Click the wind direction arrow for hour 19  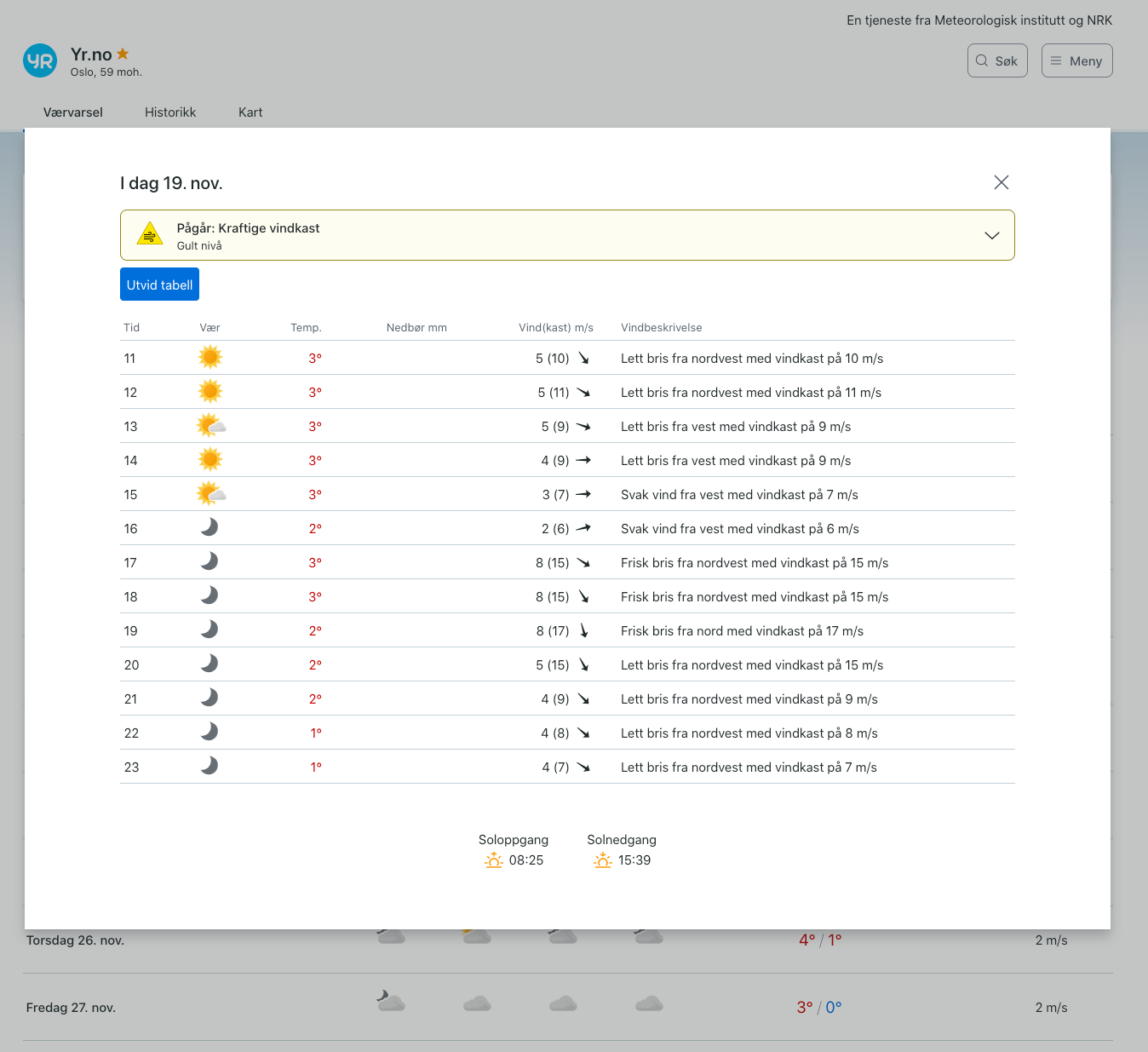coord(583,630)
